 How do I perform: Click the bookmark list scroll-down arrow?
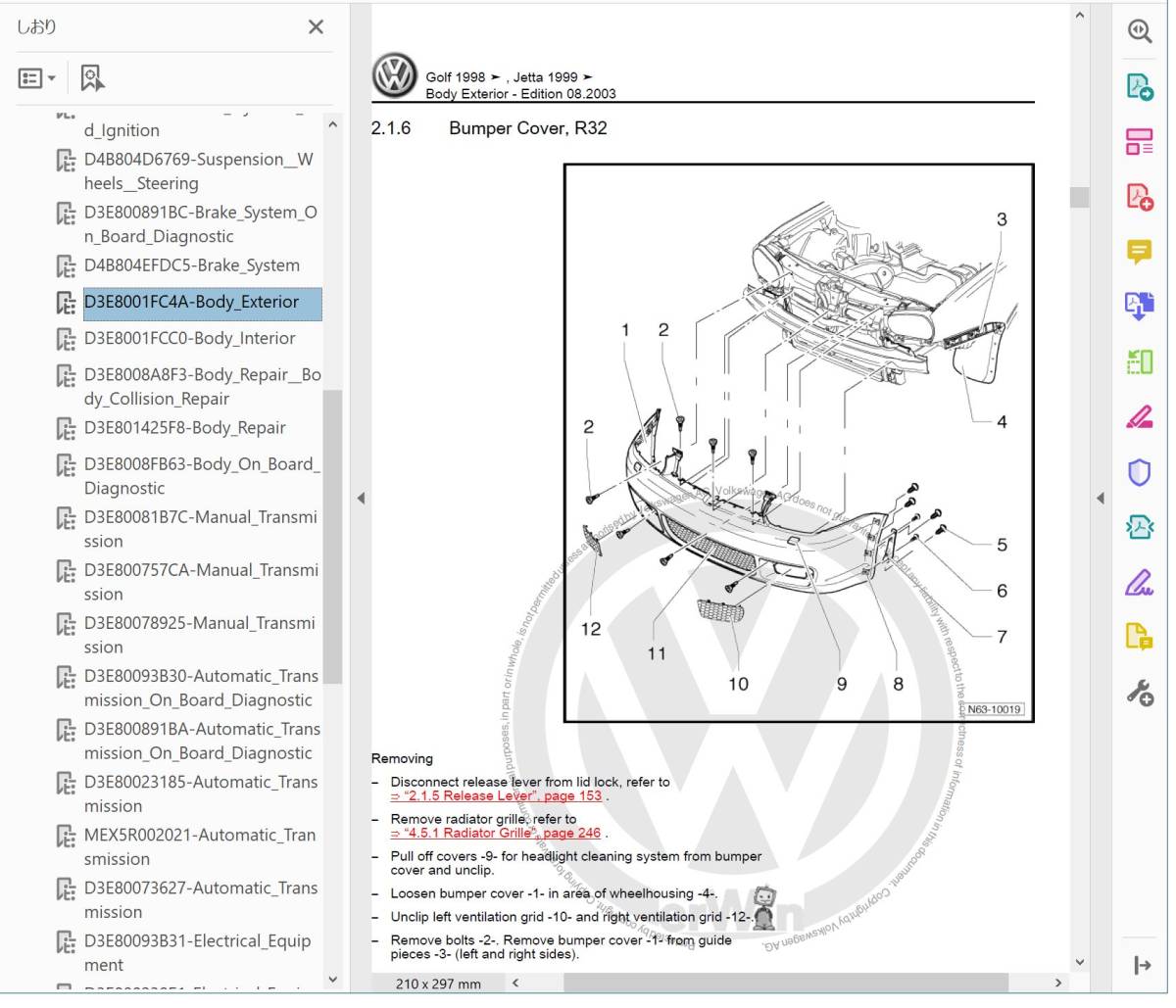(x=332, y=979)
